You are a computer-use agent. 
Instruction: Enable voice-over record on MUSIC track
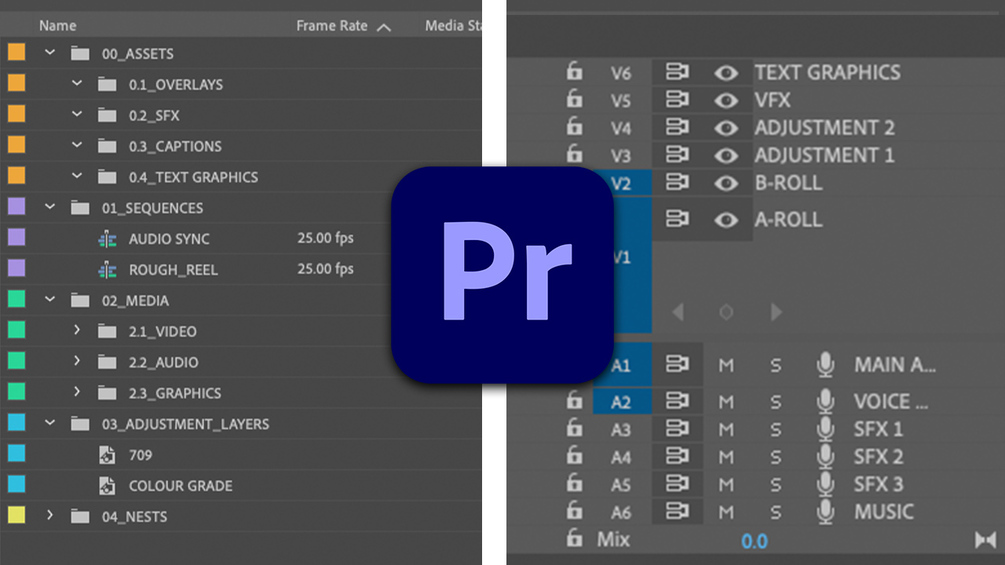coord(826,511)
